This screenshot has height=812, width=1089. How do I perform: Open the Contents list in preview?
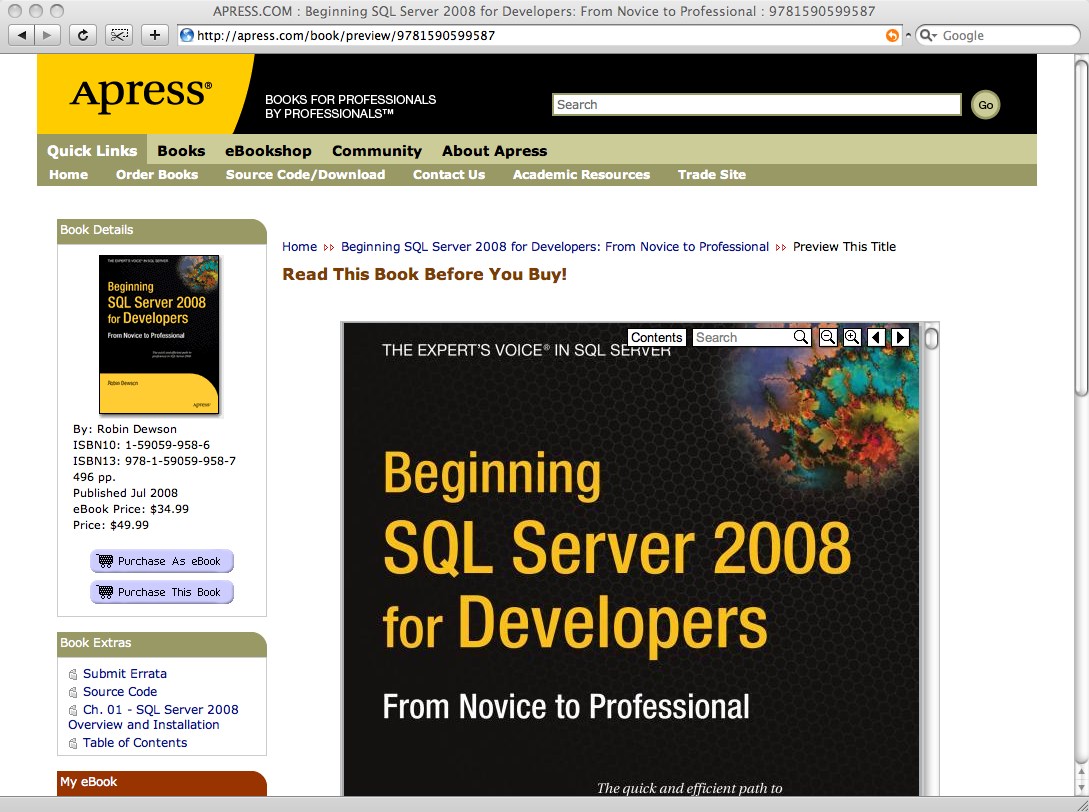coord(657,337)
